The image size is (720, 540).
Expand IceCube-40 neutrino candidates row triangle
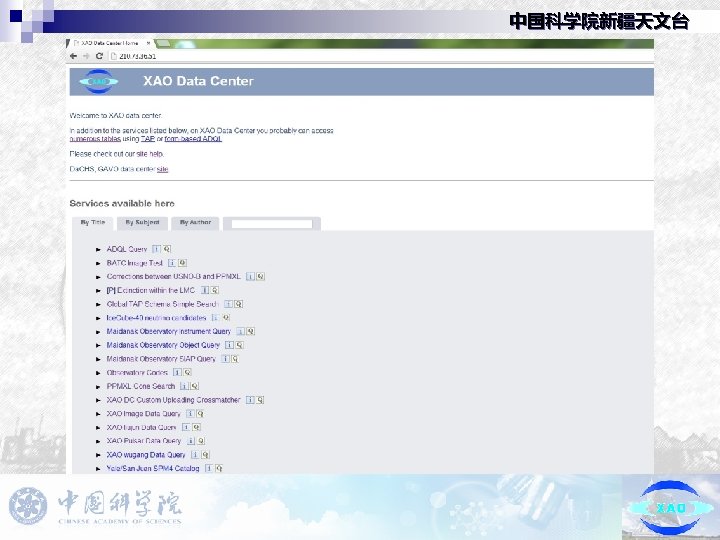pyautogui.click(x=98, y=318)
